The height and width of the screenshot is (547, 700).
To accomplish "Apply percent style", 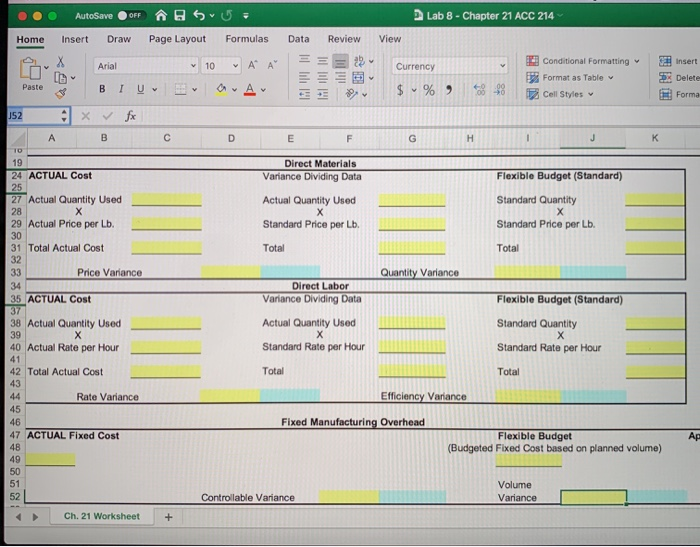I will pos(429,90).
